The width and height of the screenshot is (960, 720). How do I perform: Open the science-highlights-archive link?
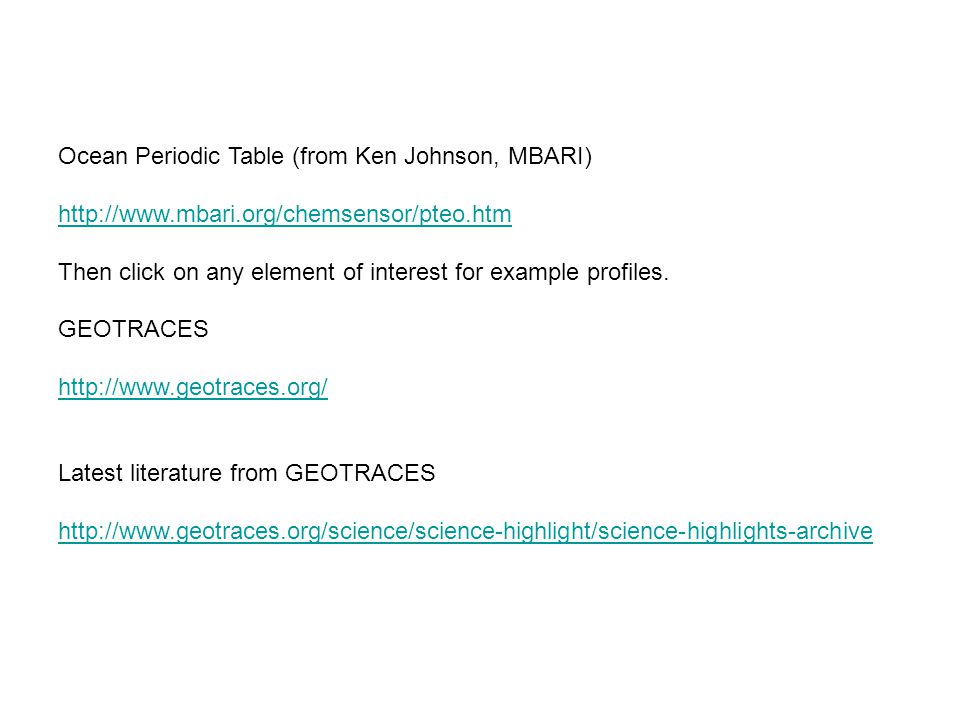coord(465,531)
